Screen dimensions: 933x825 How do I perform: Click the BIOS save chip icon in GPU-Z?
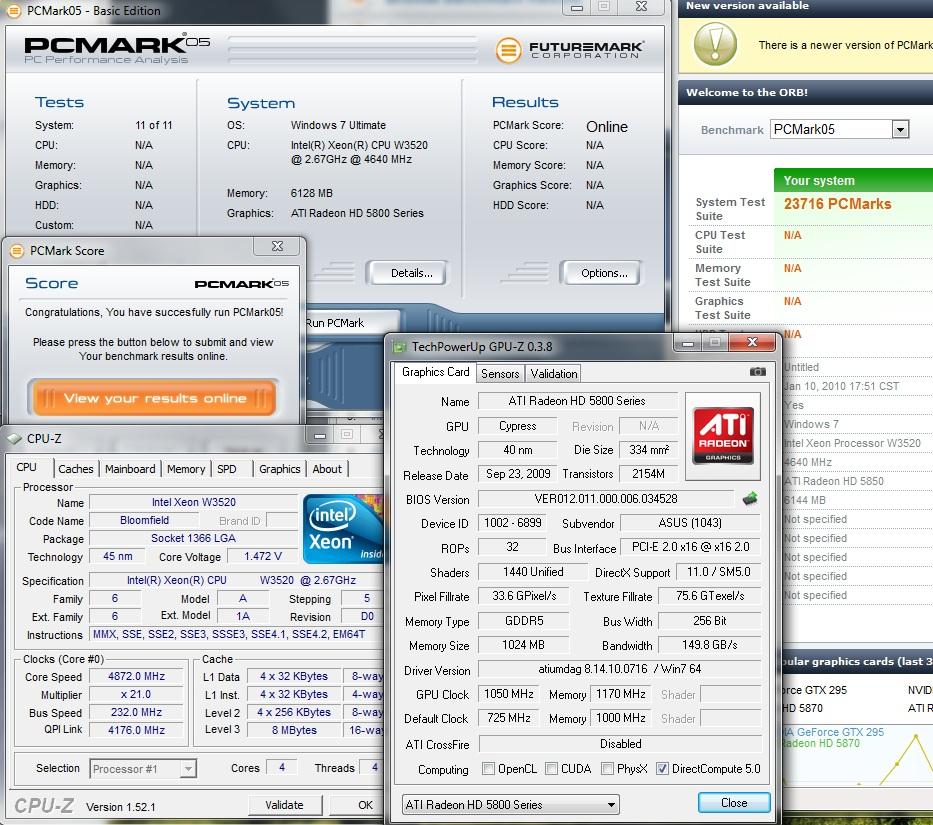pos(750,498)
